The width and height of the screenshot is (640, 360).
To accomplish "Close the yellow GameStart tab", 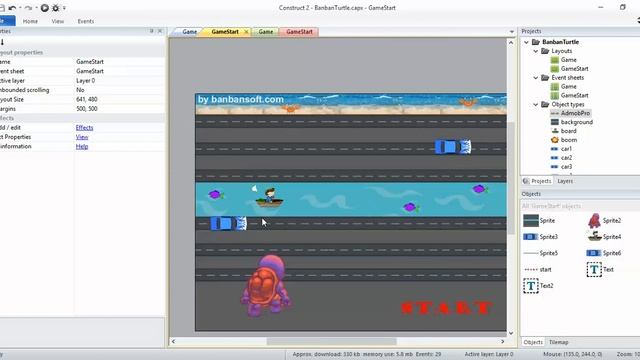I will (x=247, y=32).
